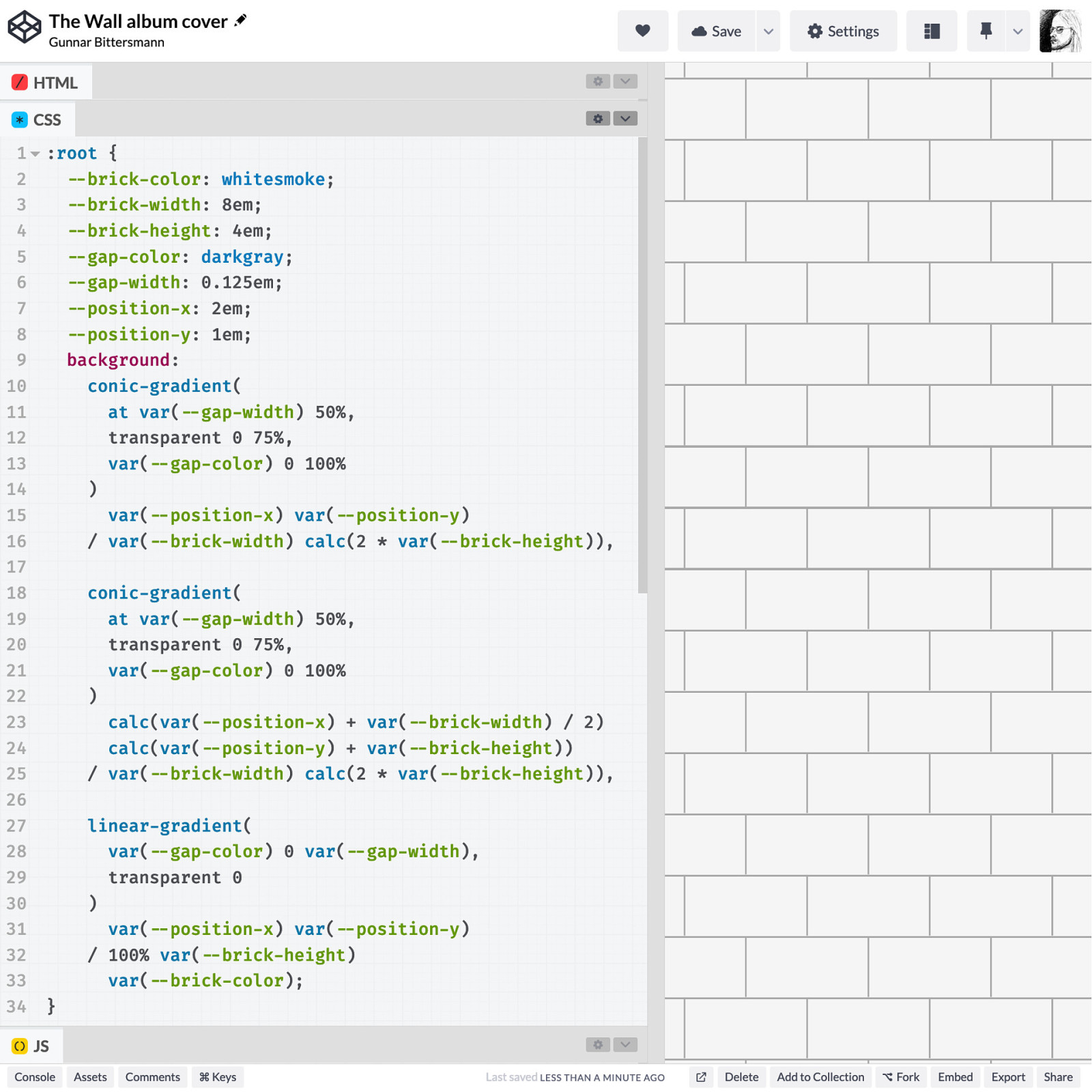
Task: Expand HTML editor dropdown chevron
Action: pyautogui.click(x=625, y=81)
